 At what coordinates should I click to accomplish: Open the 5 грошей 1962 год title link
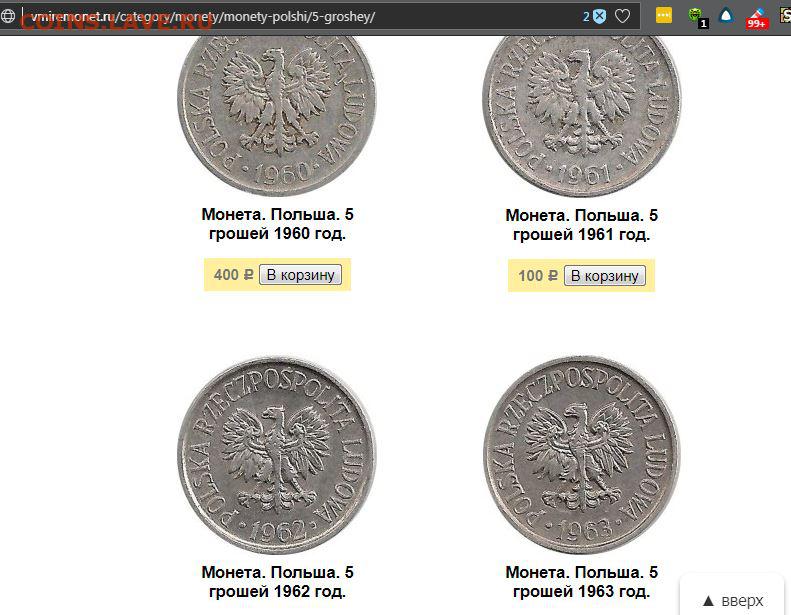pyautogui.click(x=277, y=582)
